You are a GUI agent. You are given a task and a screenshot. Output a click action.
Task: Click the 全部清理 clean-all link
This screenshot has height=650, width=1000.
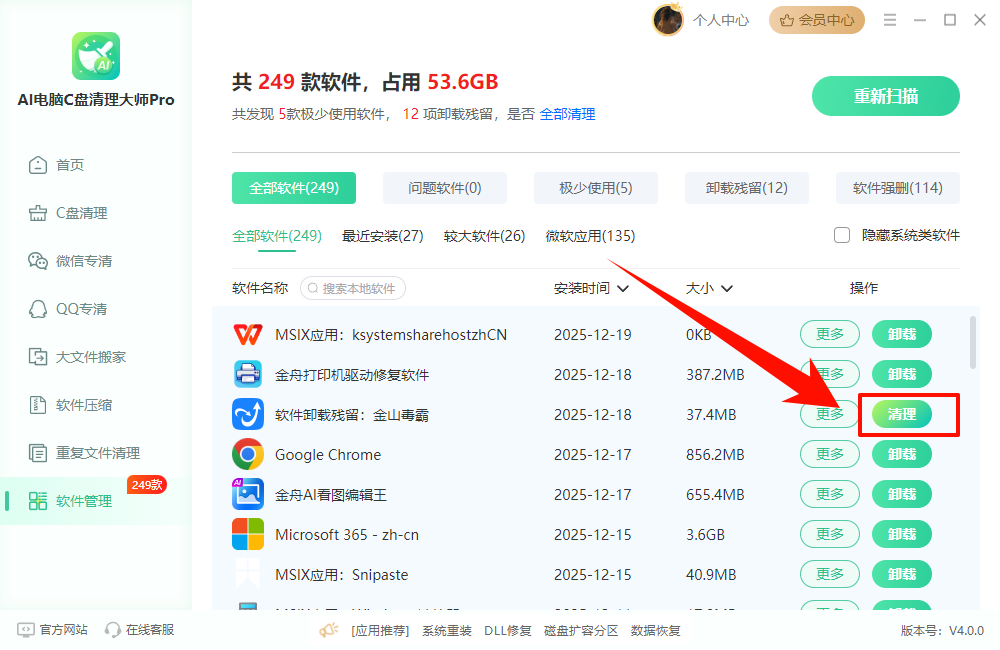pos(564,114)
